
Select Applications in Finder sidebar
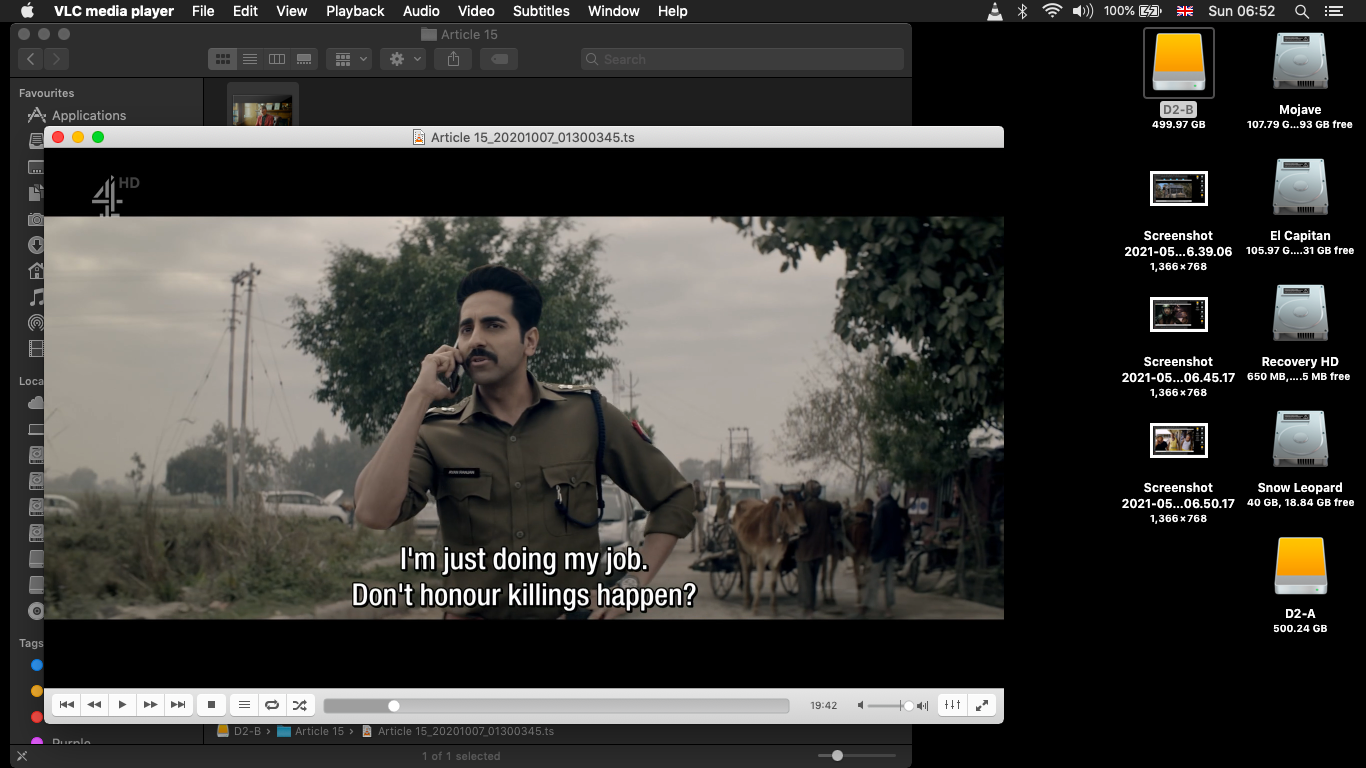(x=89, y=115)
